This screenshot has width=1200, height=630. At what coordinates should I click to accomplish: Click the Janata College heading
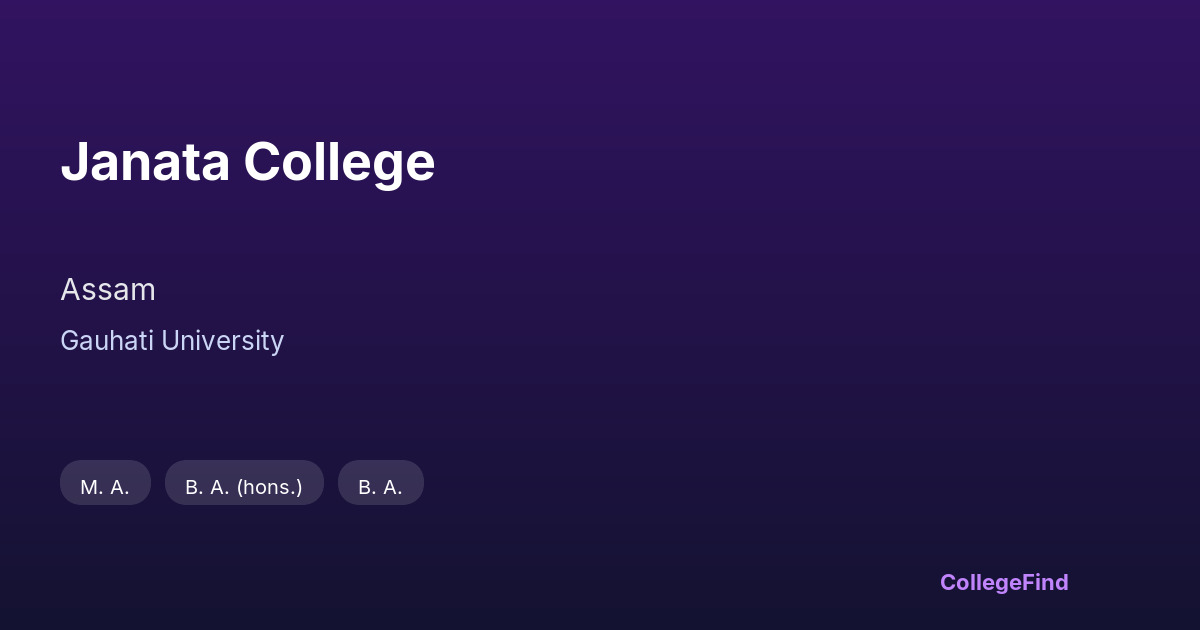(247, 161)
